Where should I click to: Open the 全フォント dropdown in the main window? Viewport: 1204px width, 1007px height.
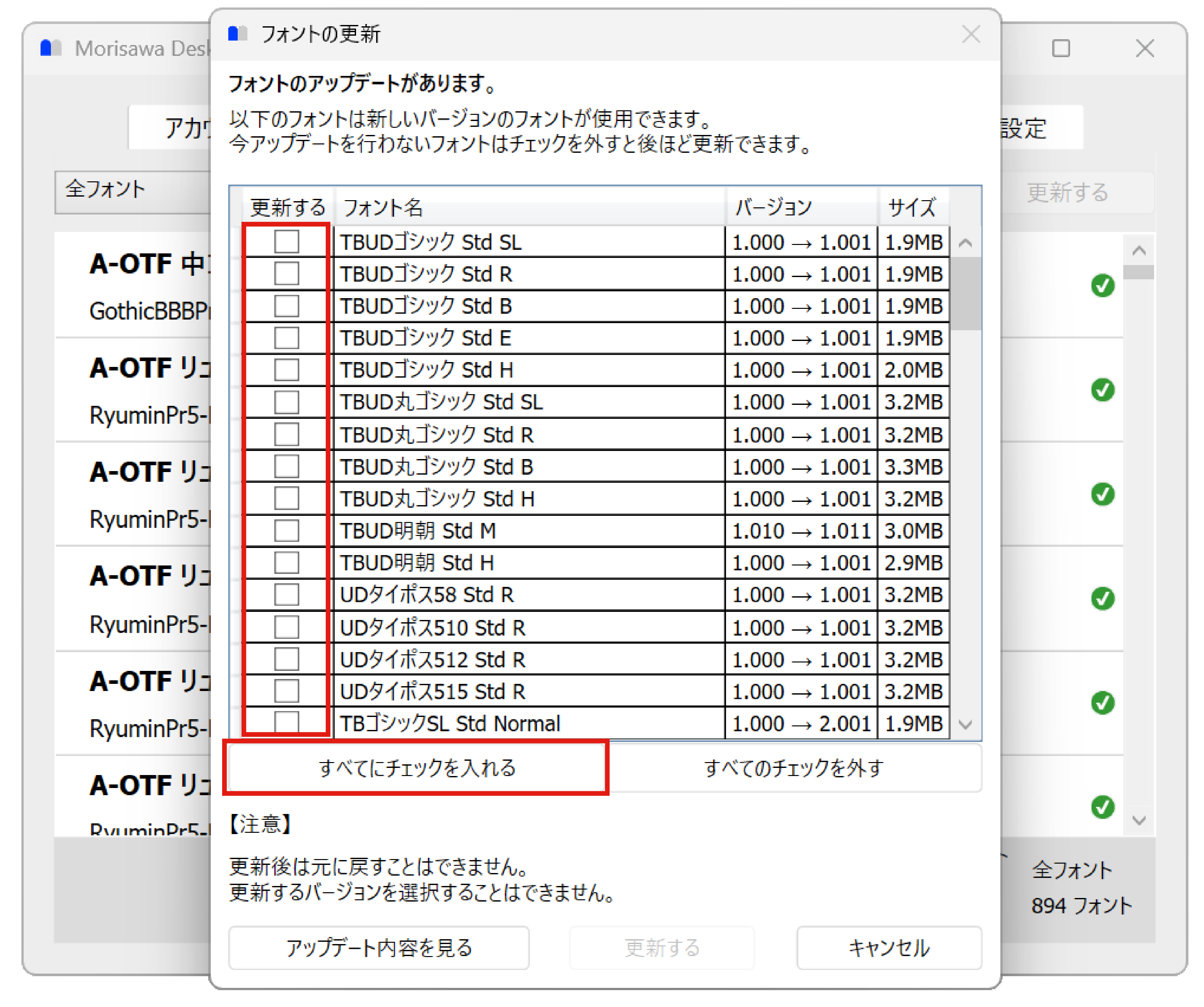pos(133,192)
